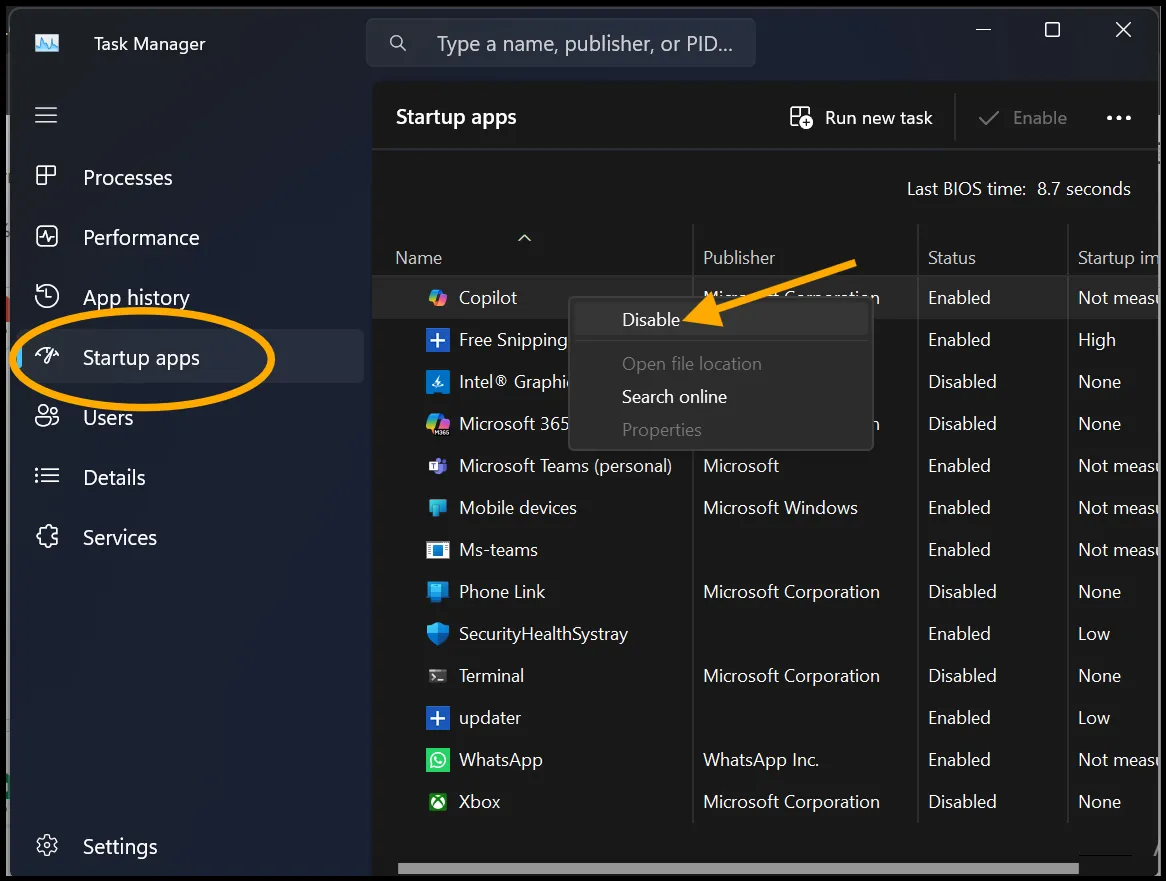This screenshot has width=1166, height=881.
Task: Select Search online from the context menu
Action: pyautogui.click(x=674, y=396)
